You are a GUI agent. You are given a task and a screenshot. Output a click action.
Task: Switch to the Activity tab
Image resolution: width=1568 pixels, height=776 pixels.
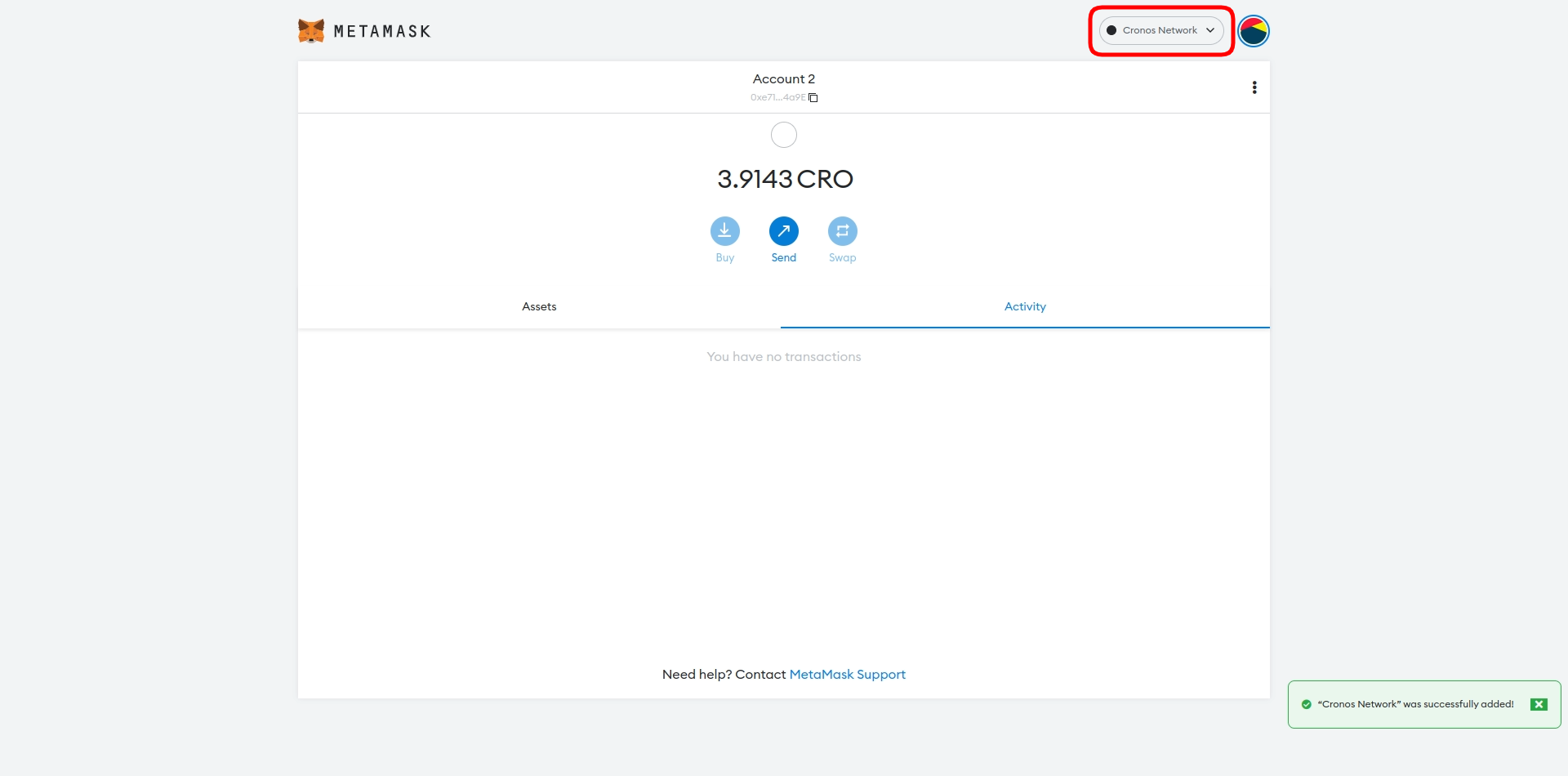tap(1025, 306)
